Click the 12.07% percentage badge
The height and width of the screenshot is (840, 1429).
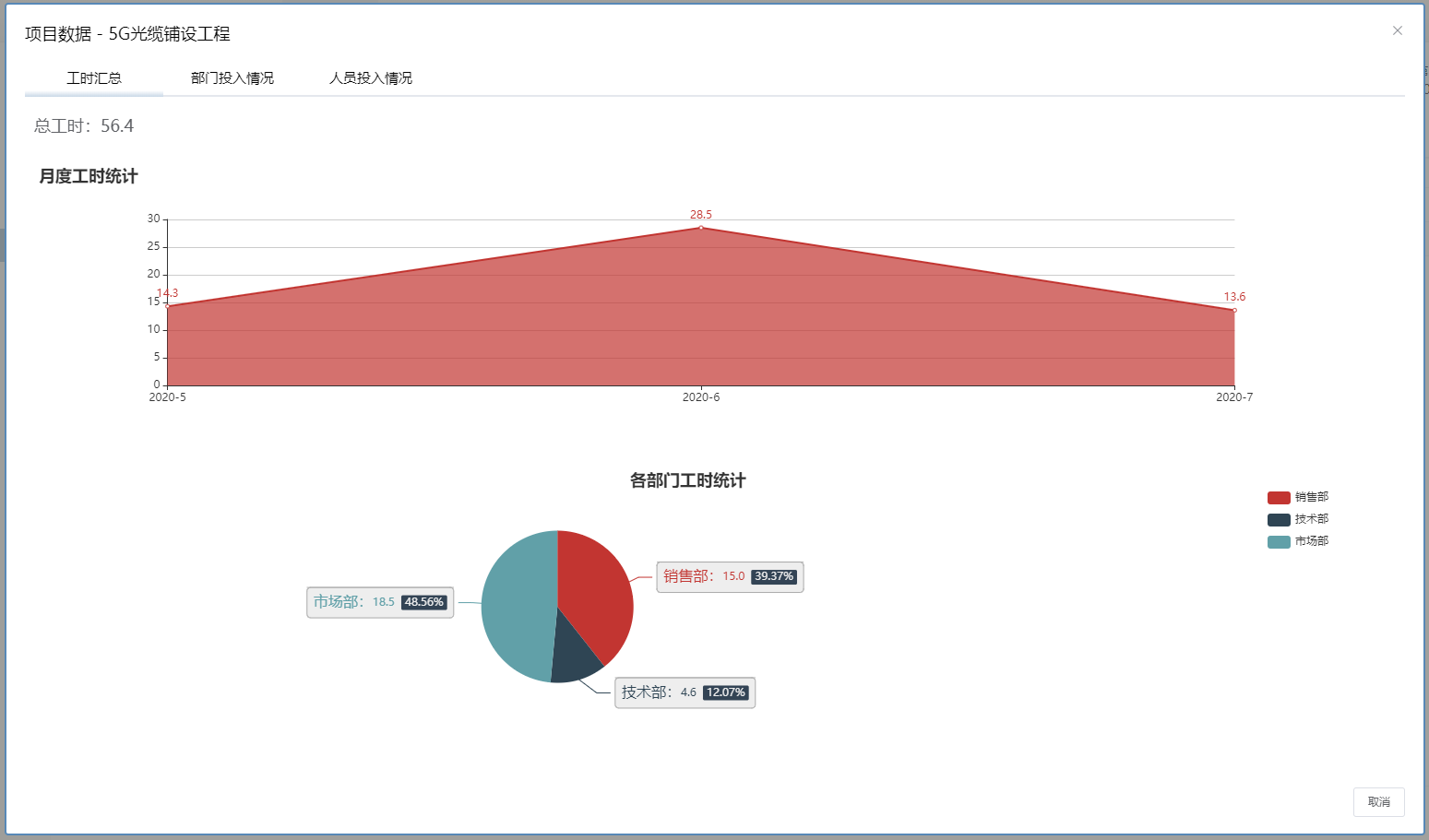click(726, 692)
